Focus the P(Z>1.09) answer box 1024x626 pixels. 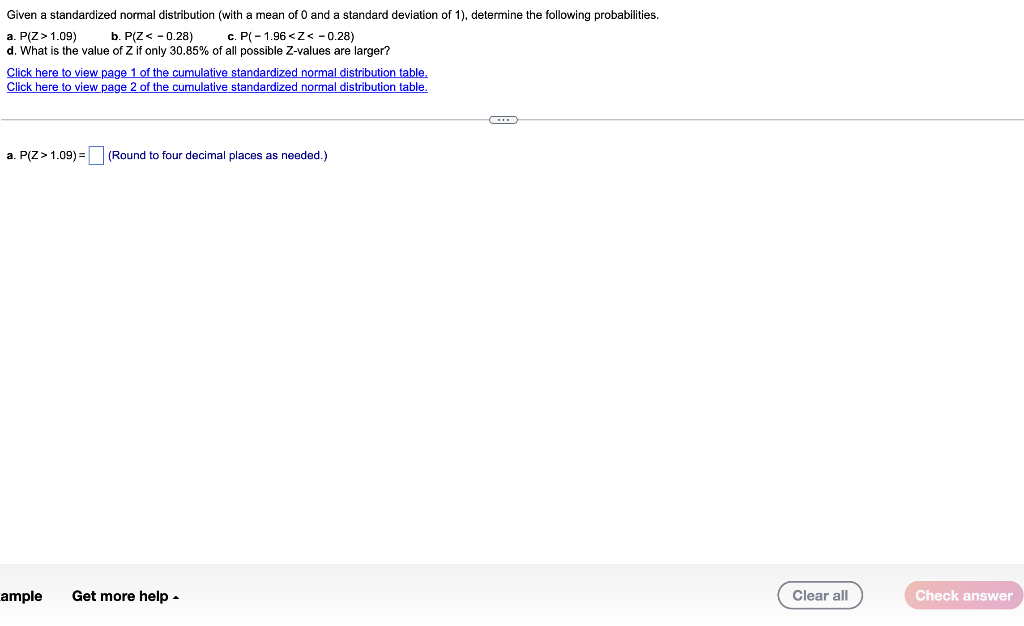tap(96, 155)
